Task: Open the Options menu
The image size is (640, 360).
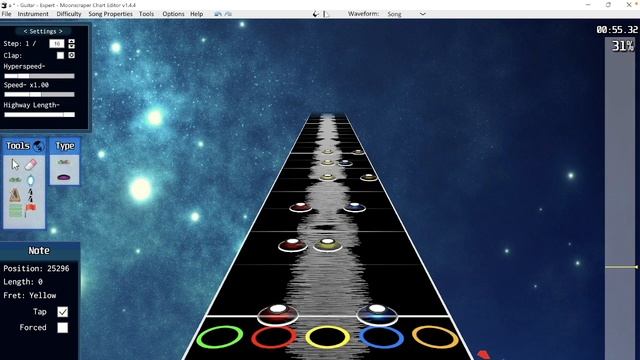Action: (173, 14)
